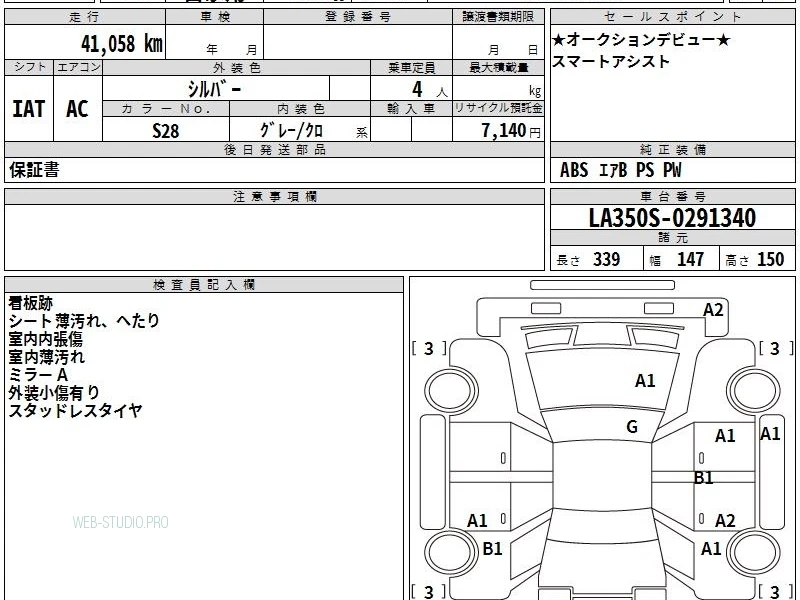This screenshot has height=600, width=800.
Task: Click the ★オークションデビュー★ sales point line
Action: click(x=641, y=40)
